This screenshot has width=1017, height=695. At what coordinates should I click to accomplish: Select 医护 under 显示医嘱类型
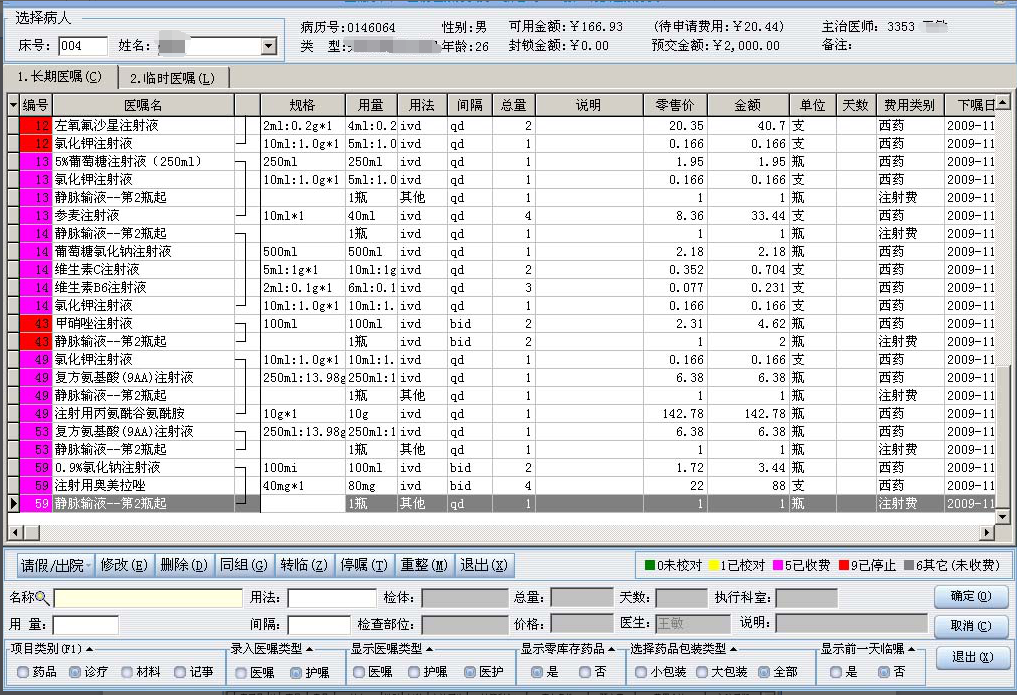(x=470, y=672)
